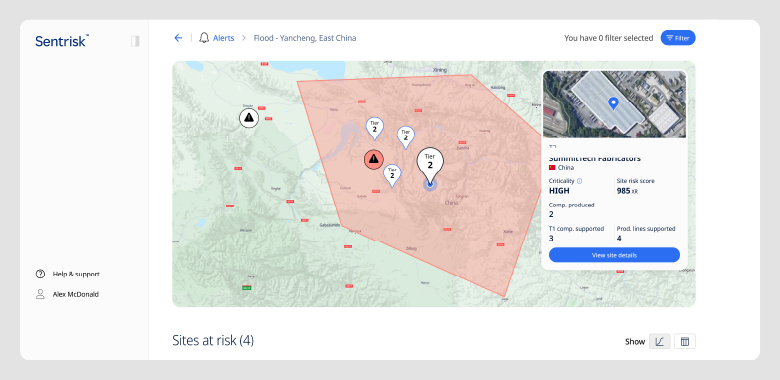Viewport: 780px width, 380px height.
Task: Click the 'T1 comp. supported' label
Action: [x=577, y=229]
